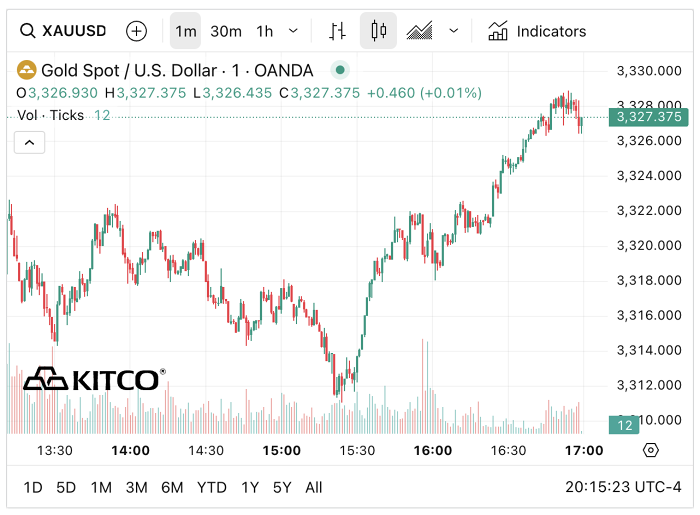
Task: Click the Gold Spot / U.S. Dollar title
Action: pyautogui.click(x=177, y=71)
